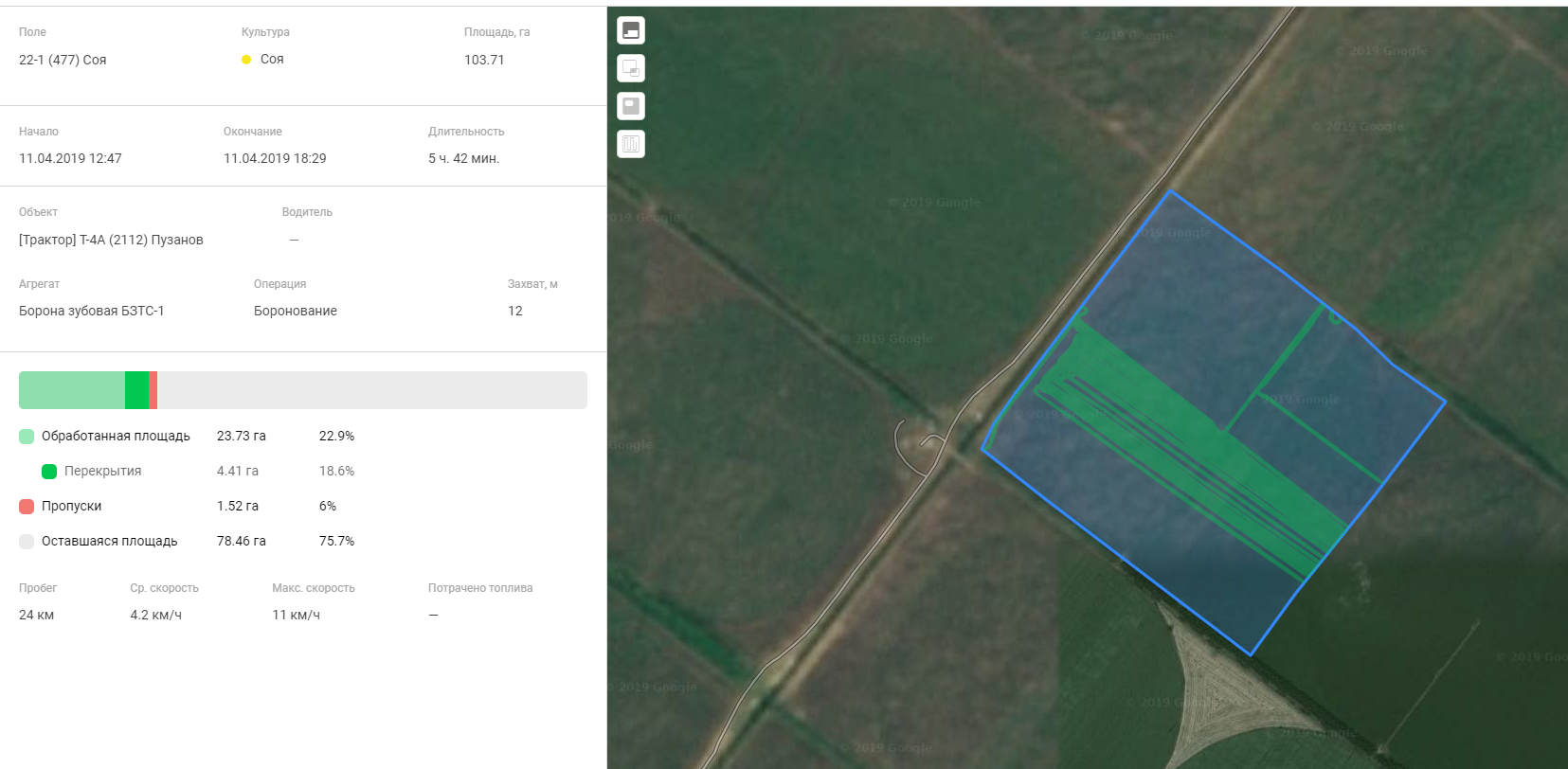Screen dimensions: 1568x769
Task: Click the Пропуски legend label
Action: 71,507
